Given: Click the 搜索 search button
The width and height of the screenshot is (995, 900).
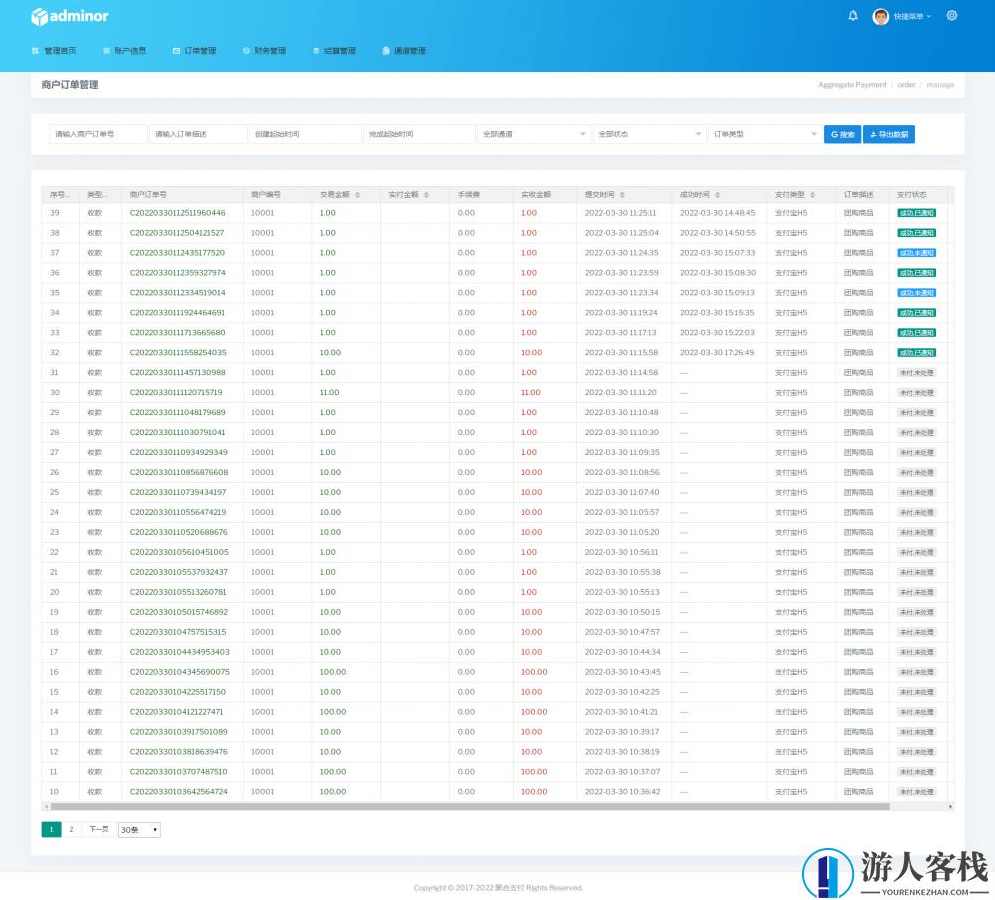Looking at the screenshot, I should (x=844, y=132).
